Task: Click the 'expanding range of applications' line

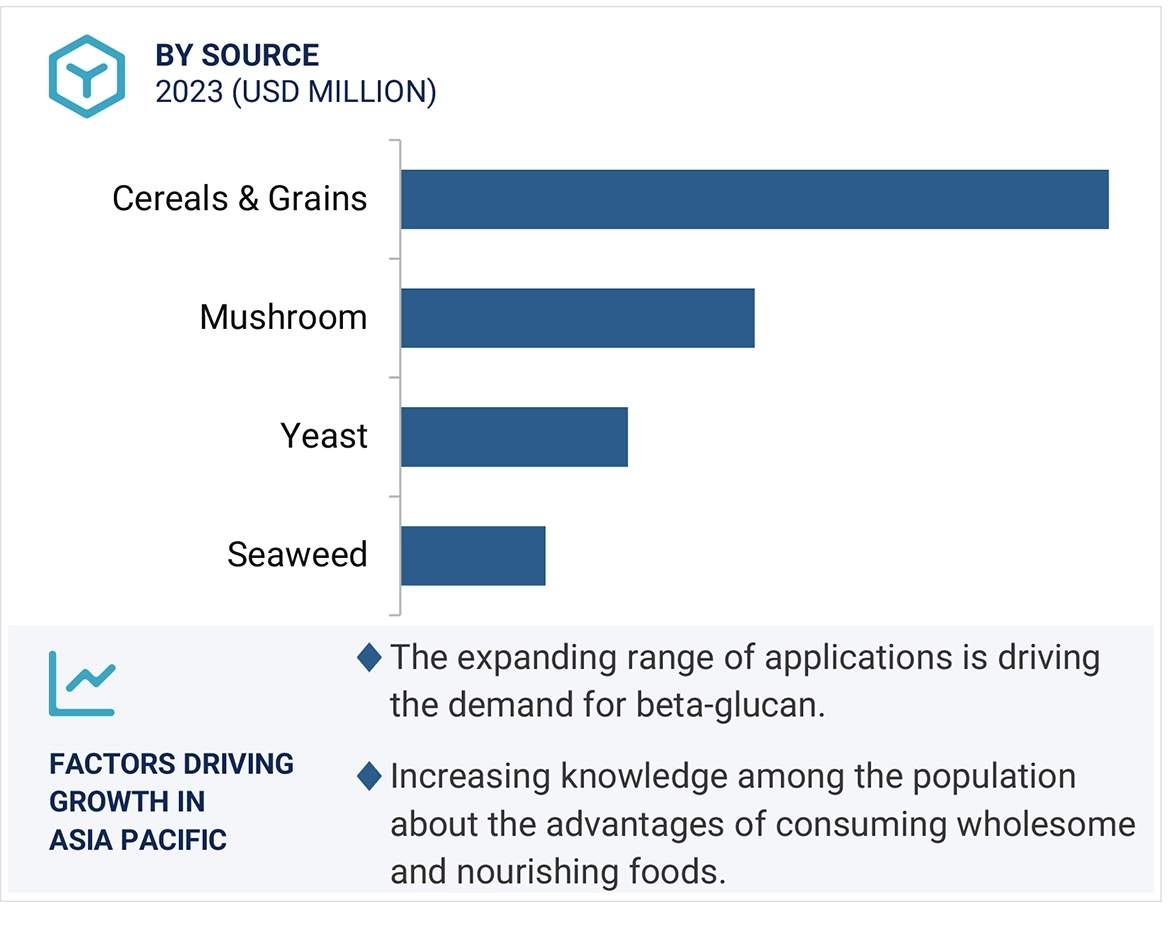Action: (x=744, y=657)
